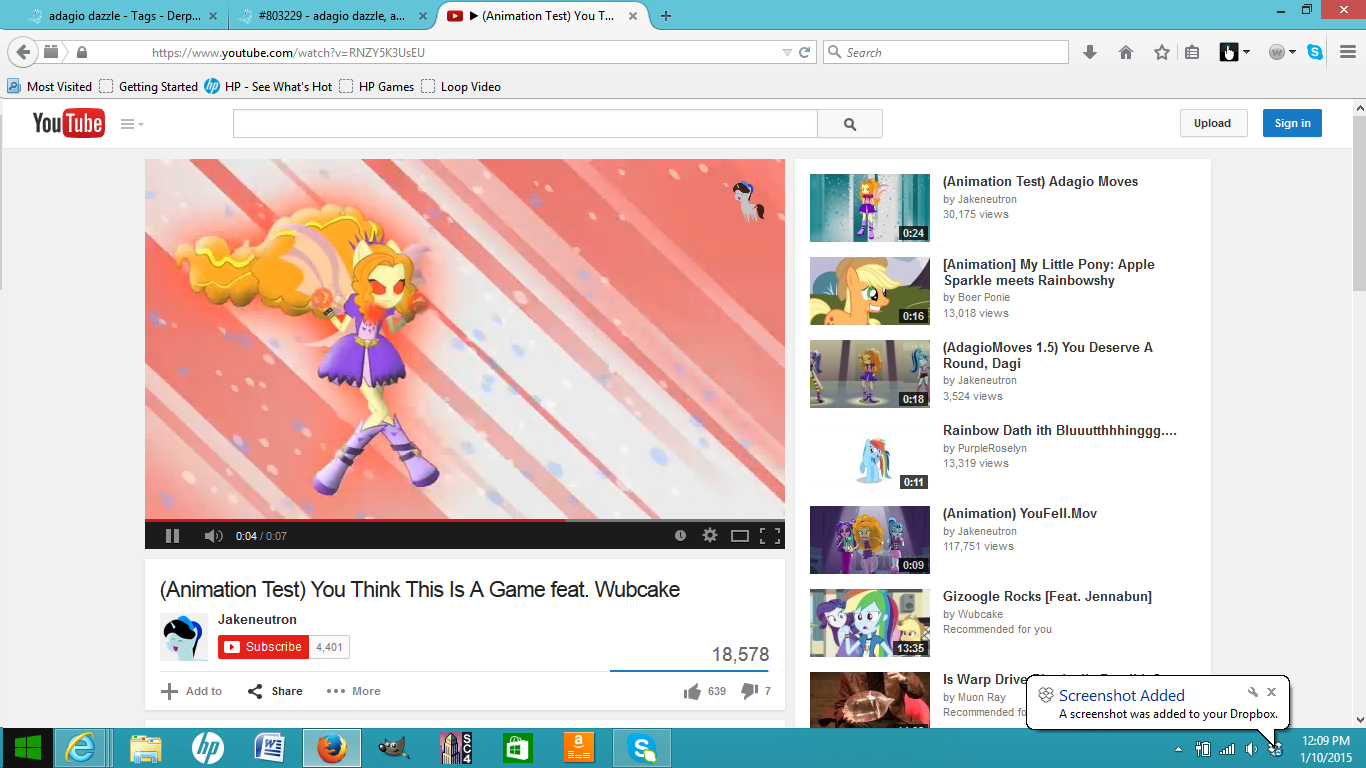Open Gizoogle Rocks video title
This screenshot has width=1366, height=768.
click(x=1047, y=597)
